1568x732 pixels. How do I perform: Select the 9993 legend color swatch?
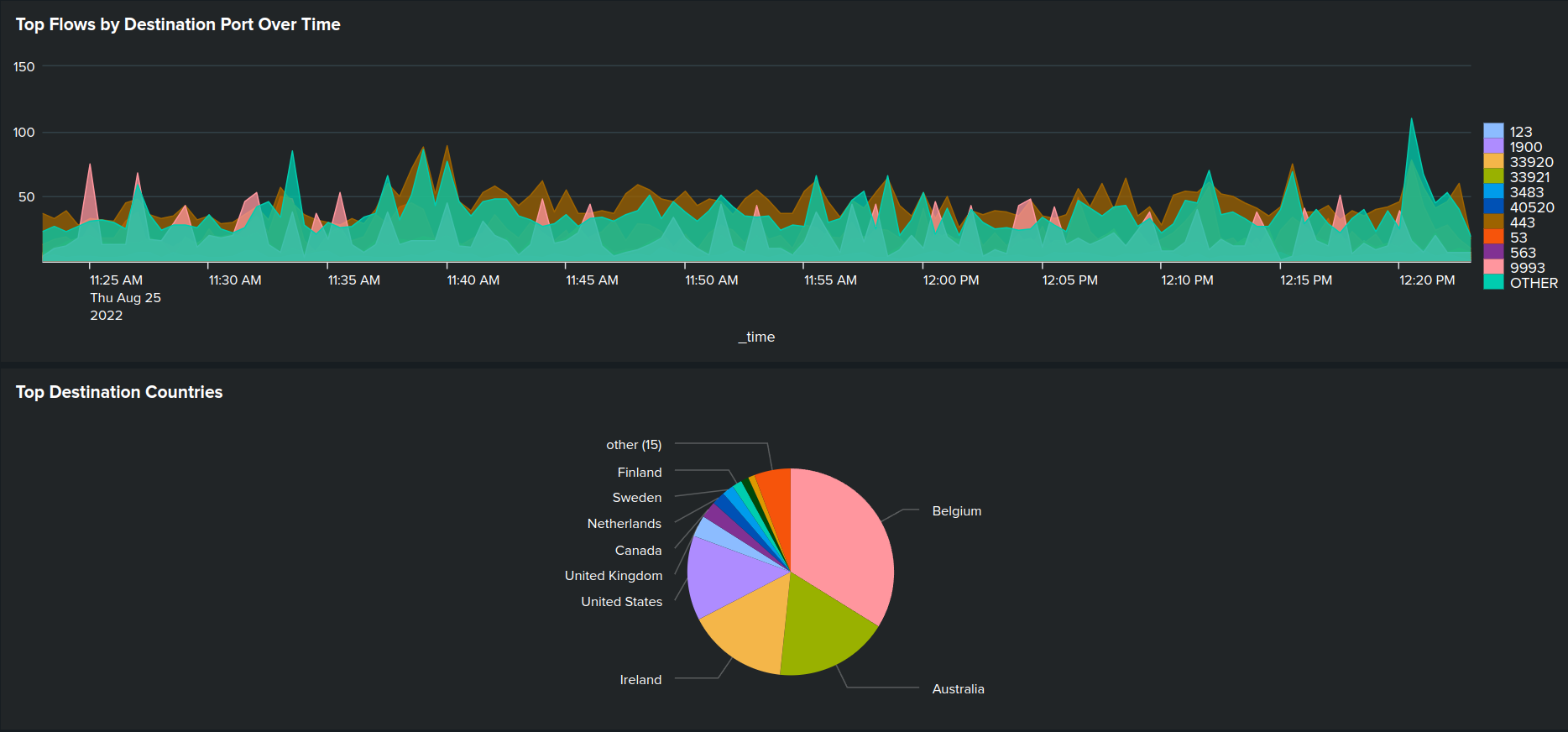[1493, 267]
